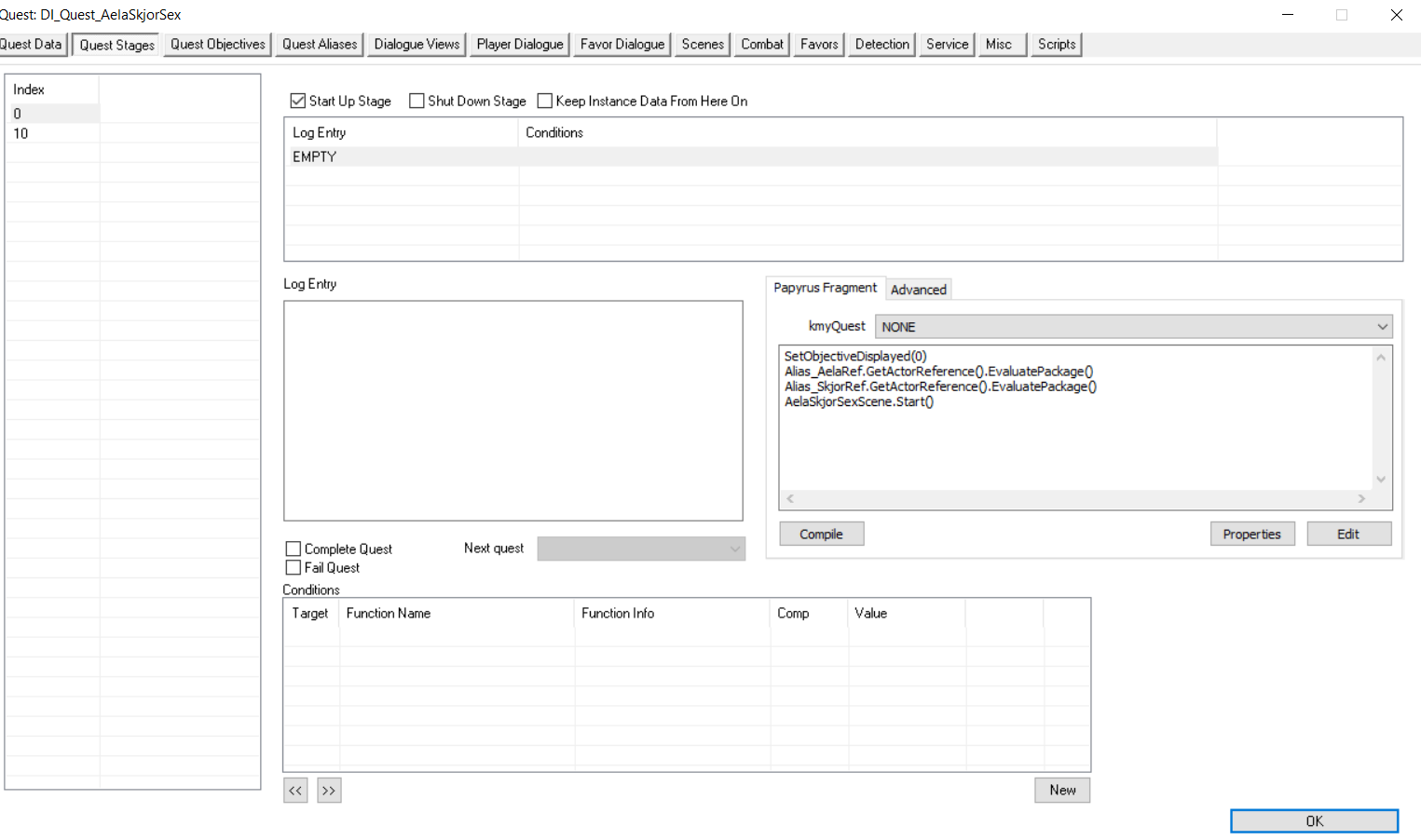Switch to the Advanced tab
1421x840 pixels.
click(919, 290)
